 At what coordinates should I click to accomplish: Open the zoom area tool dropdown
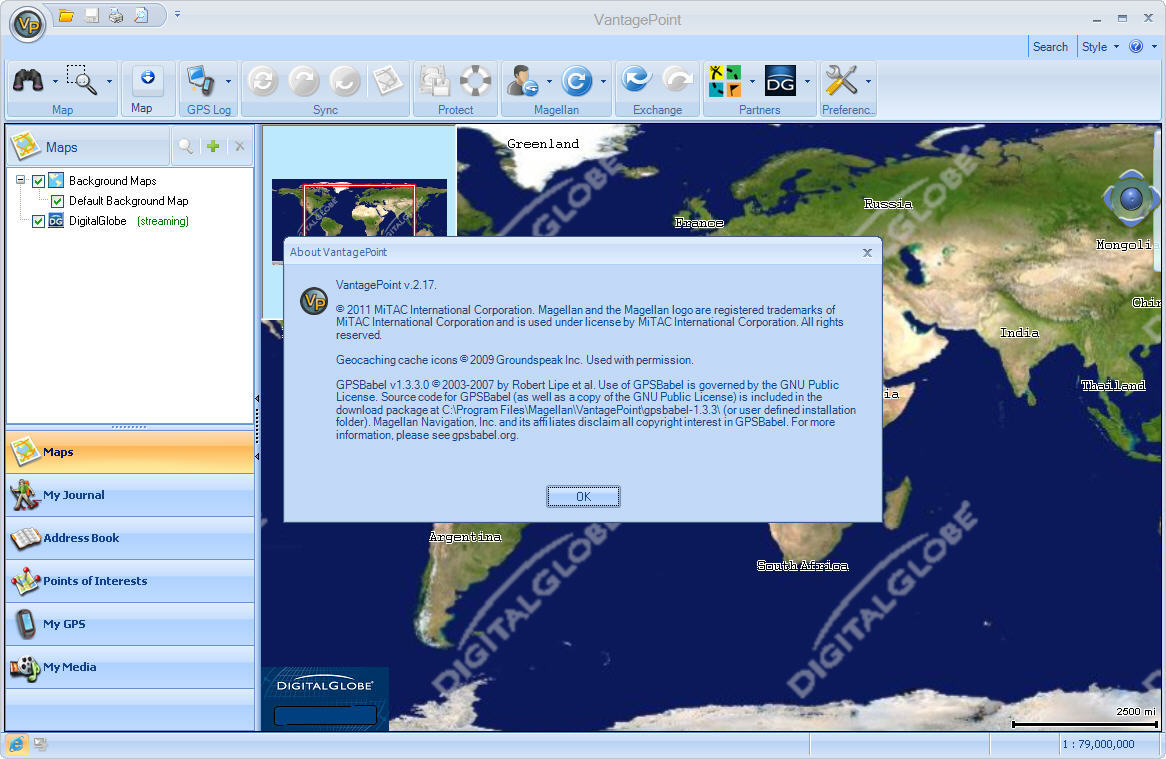(x=109, y=82)
